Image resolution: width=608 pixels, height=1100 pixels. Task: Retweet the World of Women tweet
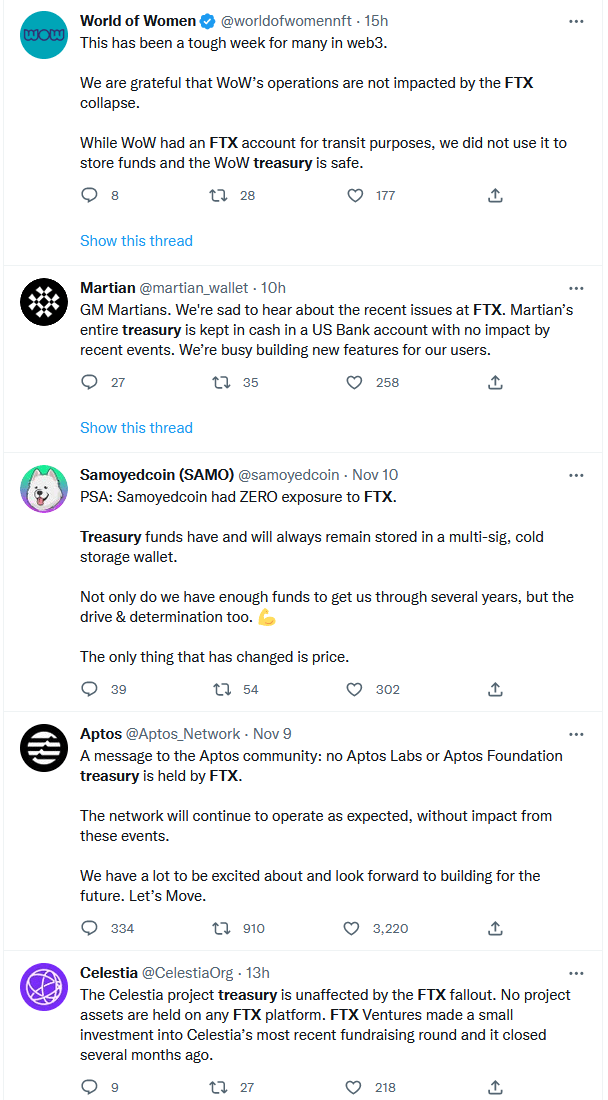coord(218,196)
